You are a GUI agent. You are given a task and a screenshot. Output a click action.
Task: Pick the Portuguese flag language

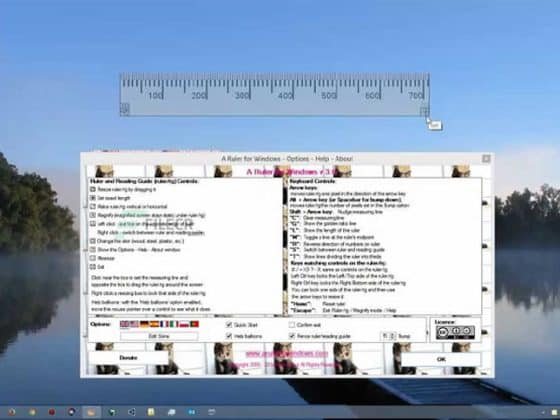pos(194,324)
